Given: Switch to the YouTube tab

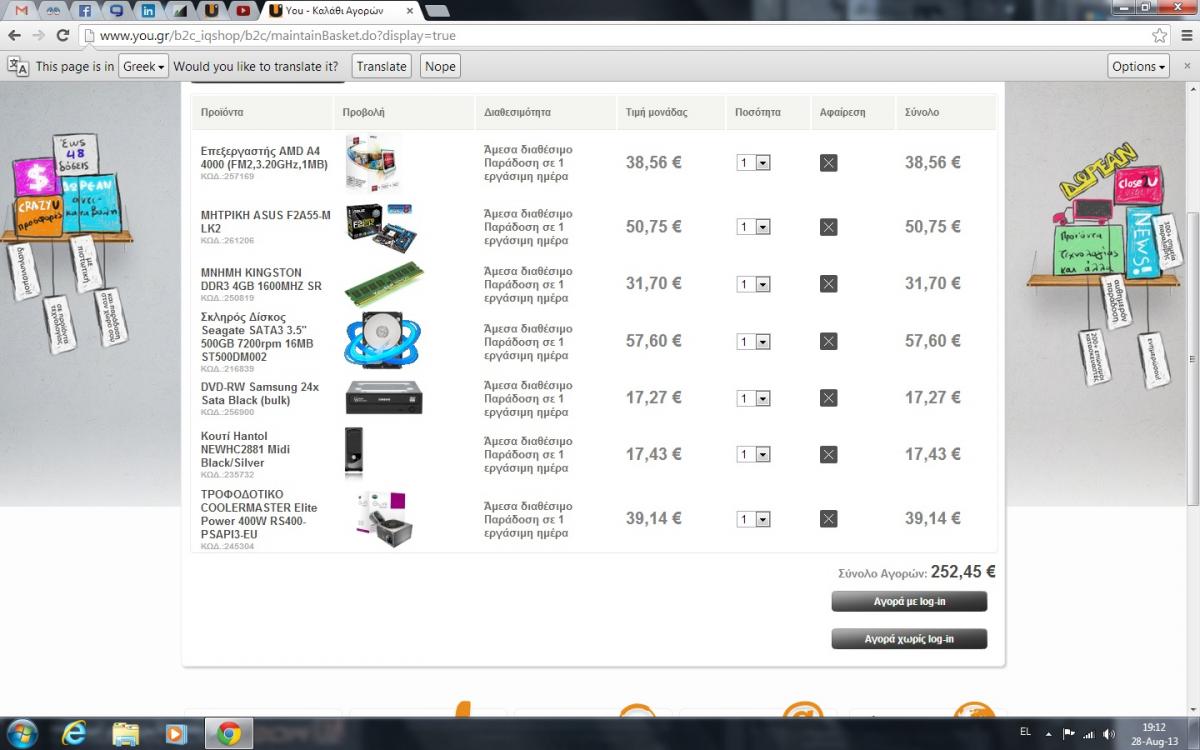Looking at the screenshot, I should click(x=243, y=11).
